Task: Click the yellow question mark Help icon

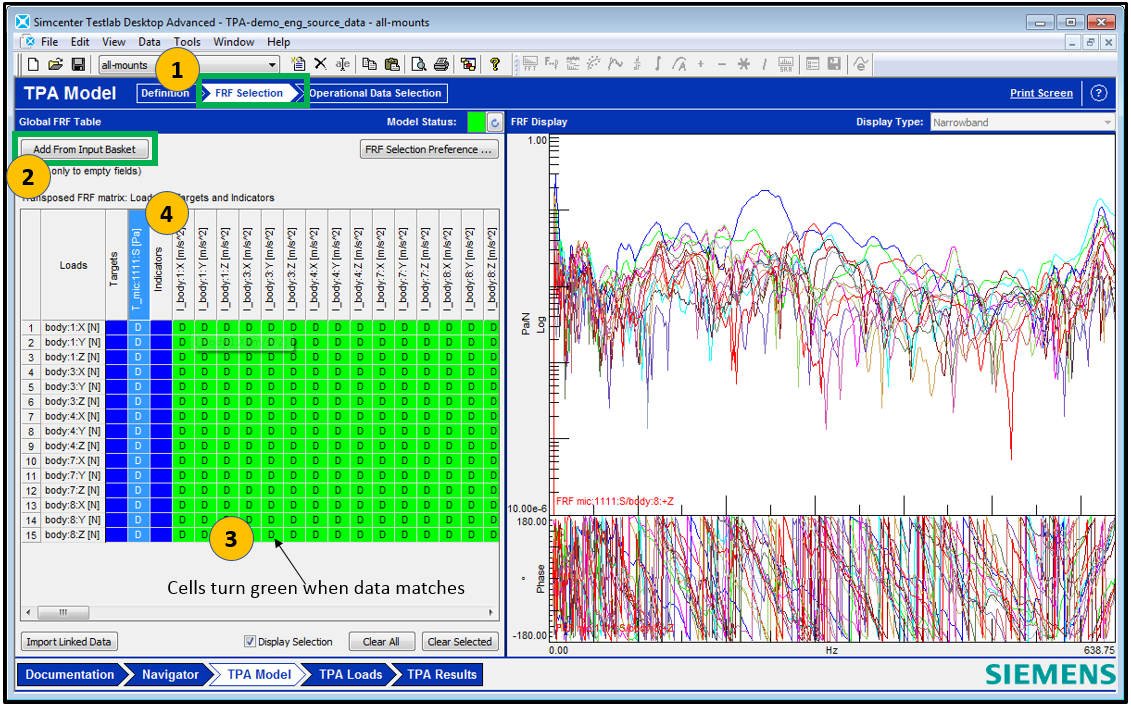Action: (x=495, y=64)
